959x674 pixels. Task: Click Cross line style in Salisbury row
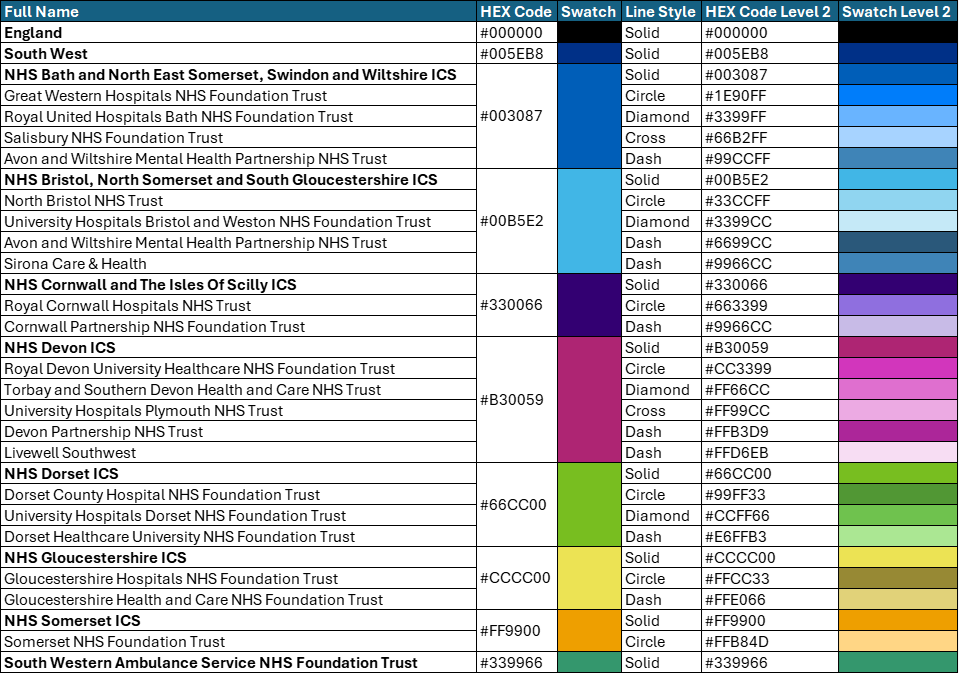click(x=661, y=138)
